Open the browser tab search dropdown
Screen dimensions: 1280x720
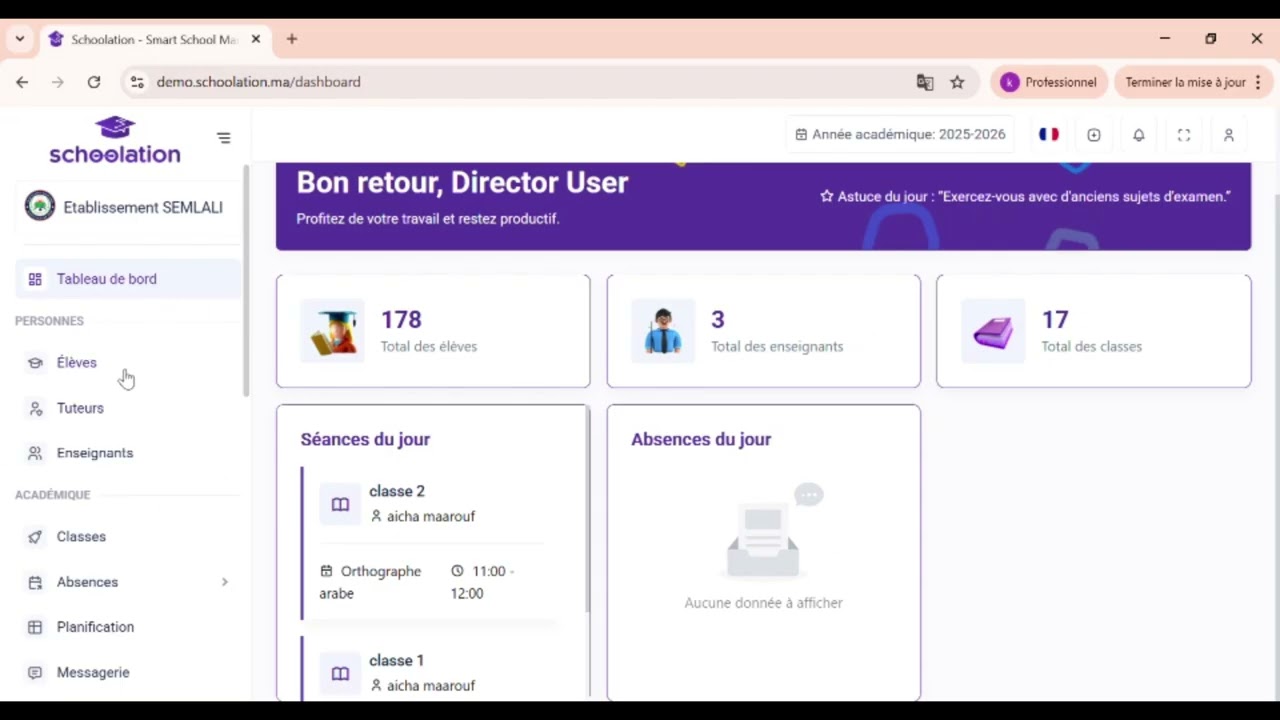tap(19, 39)
